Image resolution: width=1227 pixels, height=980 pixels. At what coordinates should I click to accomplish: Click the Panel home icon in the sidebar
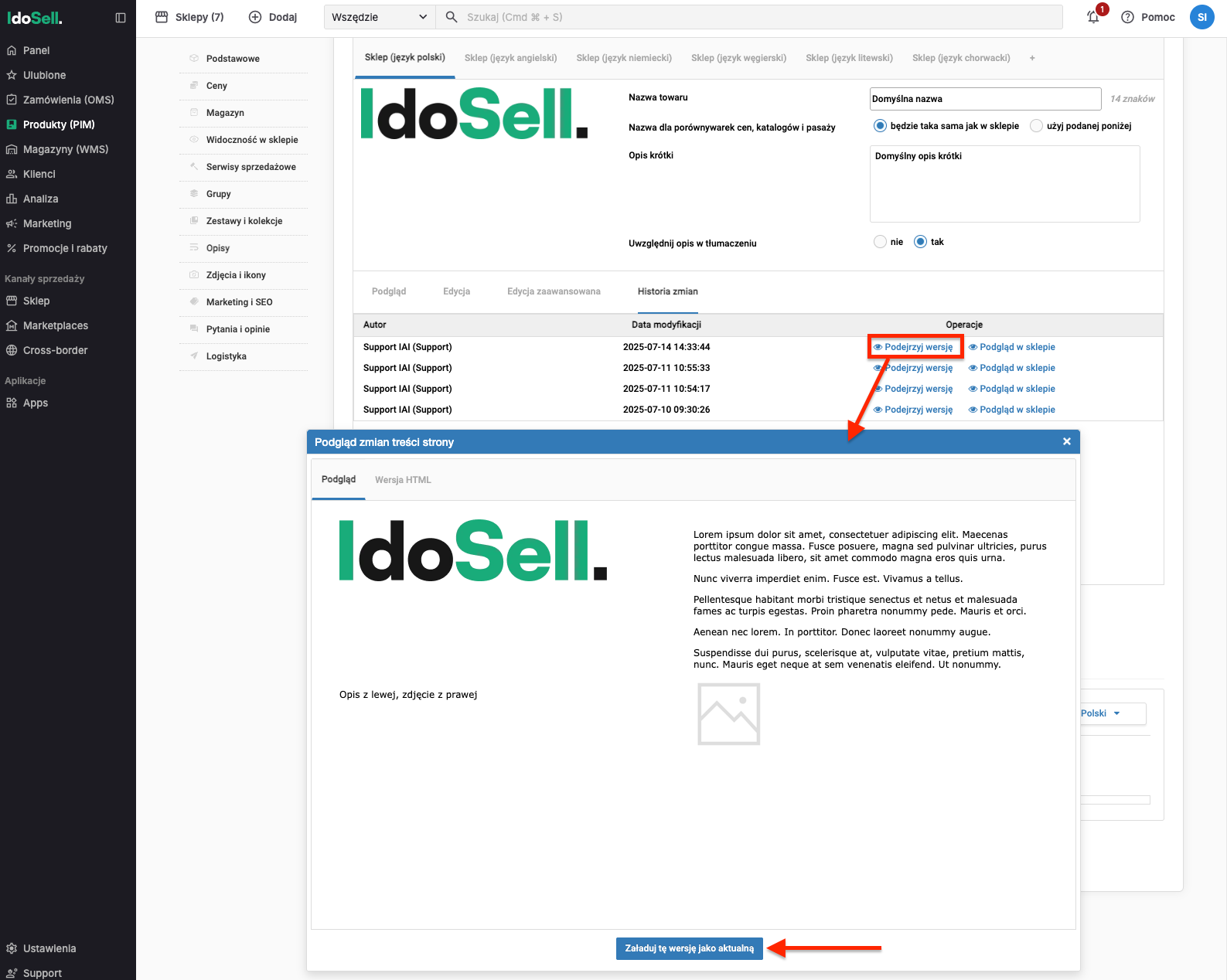[12, 50]
